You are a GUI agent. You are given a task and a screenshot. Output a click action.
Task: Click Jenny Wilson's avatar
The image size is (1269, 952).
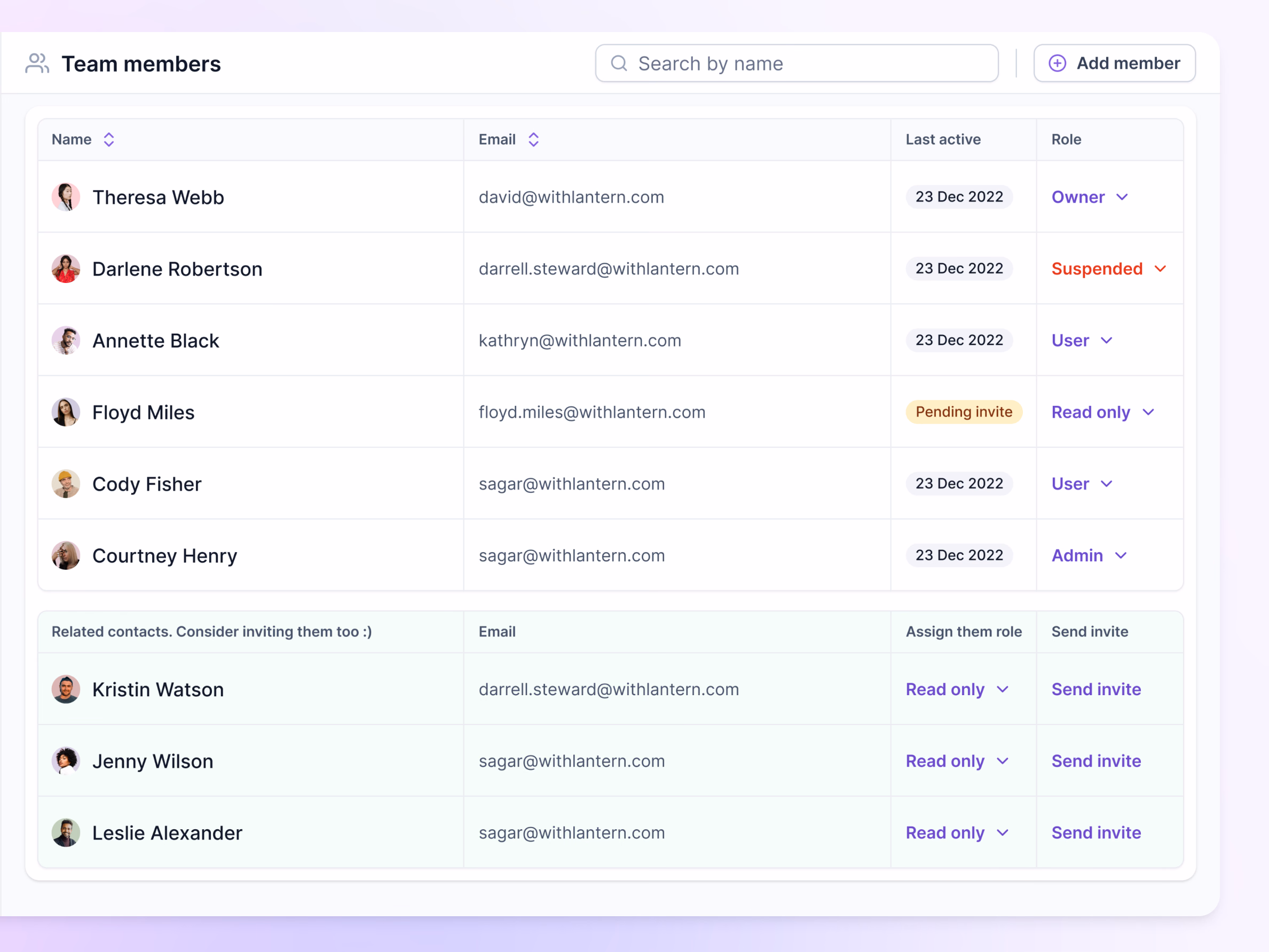66,761
